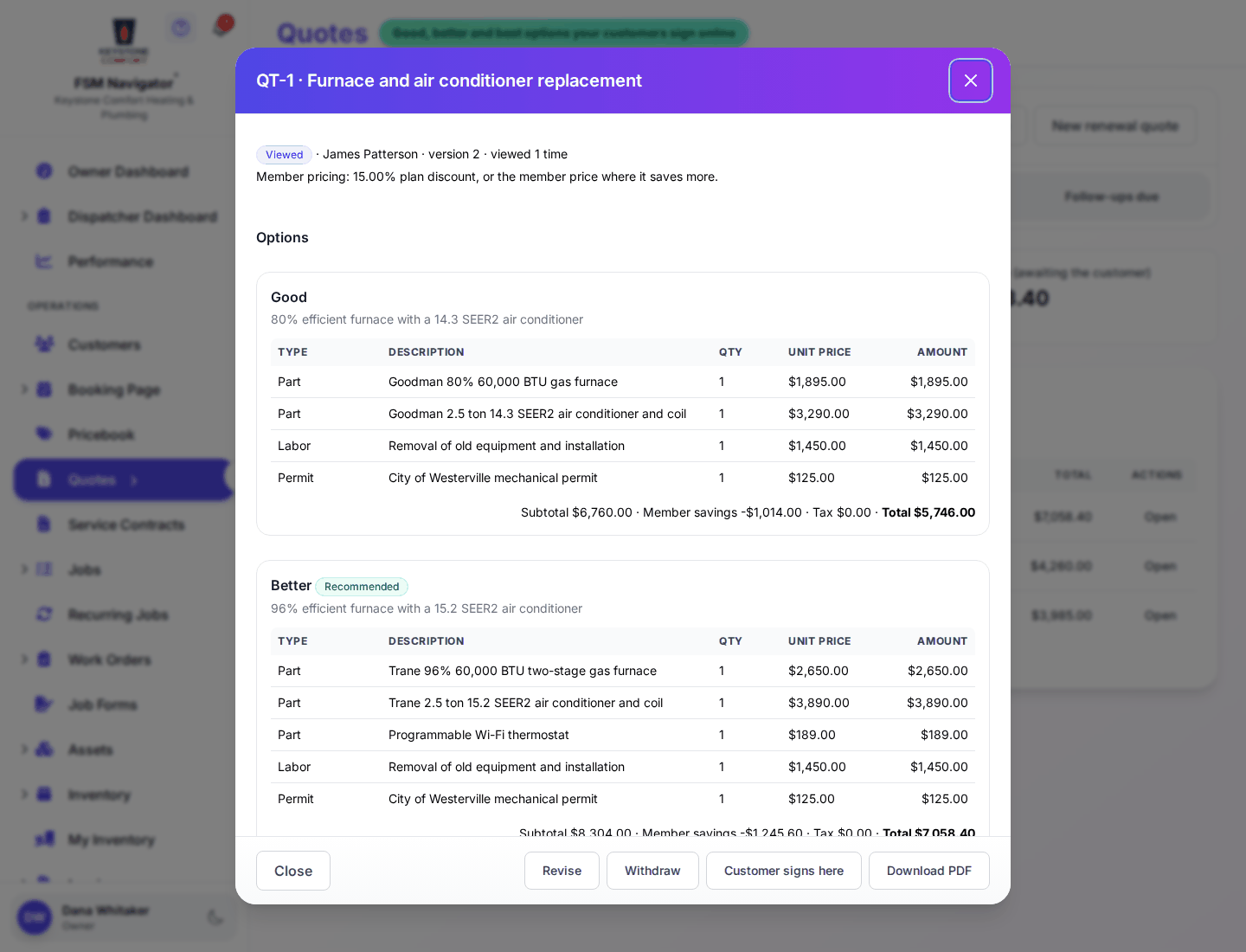Click Trane 96% two-stage gas furnace row

click(x=623, y=671)
